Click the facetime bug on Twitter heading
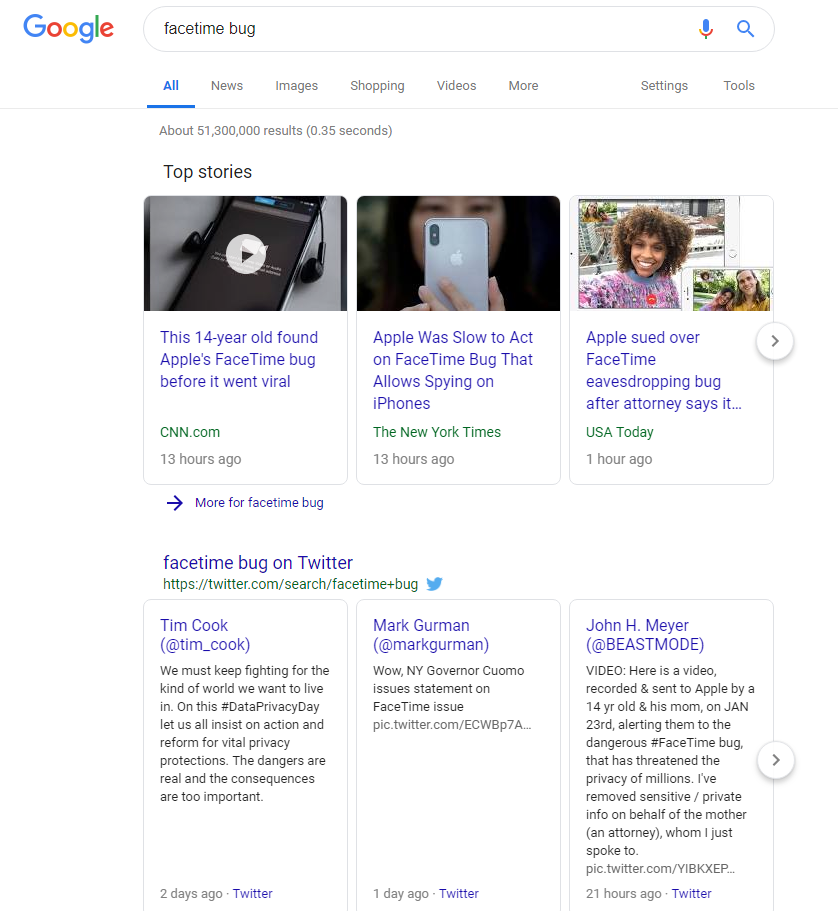Image resolution: width=838 pixels, height=911 pixels. [x=258, y=562]
